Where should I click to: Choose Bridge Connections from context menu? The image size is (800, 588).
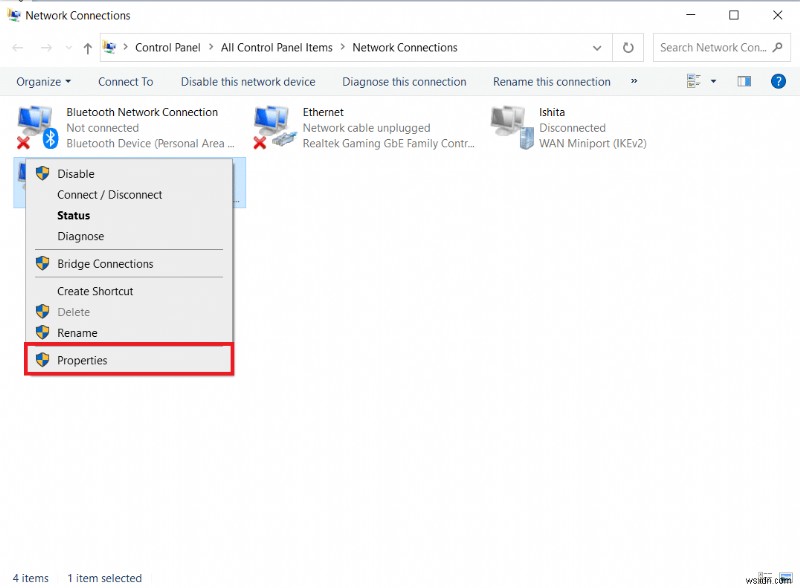(x=129, y=263)
